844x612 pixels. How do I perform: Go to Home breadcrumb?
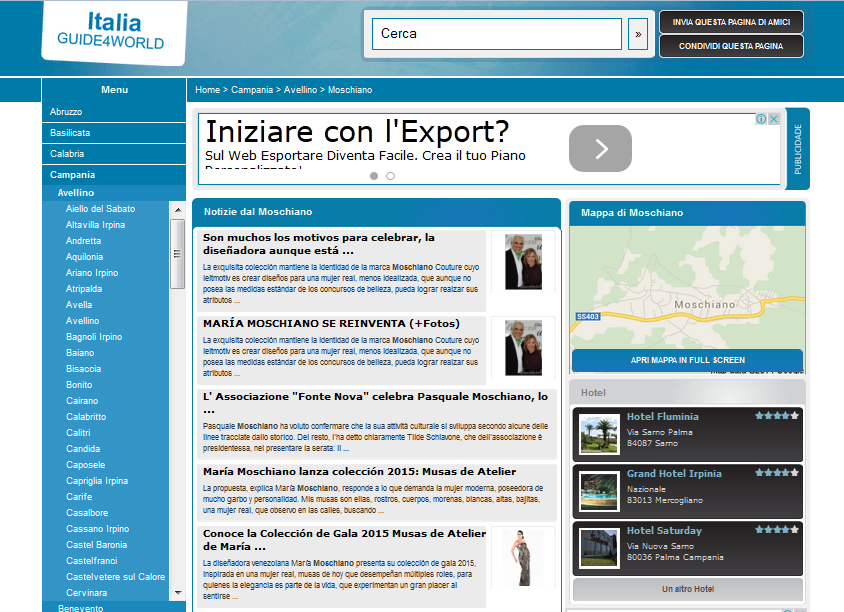coord(208,90)
